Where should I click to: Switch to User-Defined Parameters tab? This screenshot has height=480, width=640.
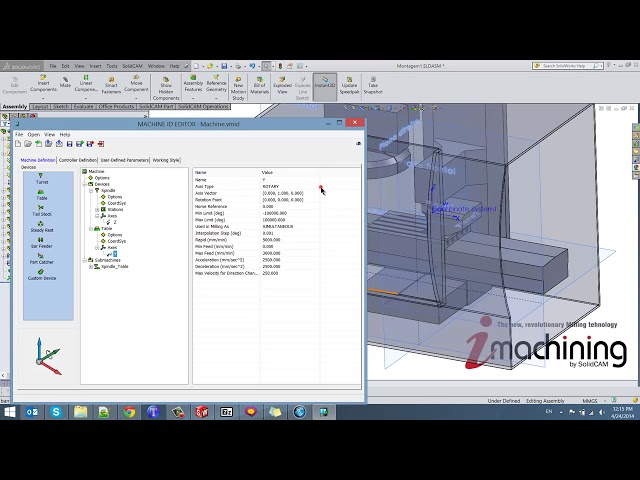pyautogui.click(x=124, y=160)
